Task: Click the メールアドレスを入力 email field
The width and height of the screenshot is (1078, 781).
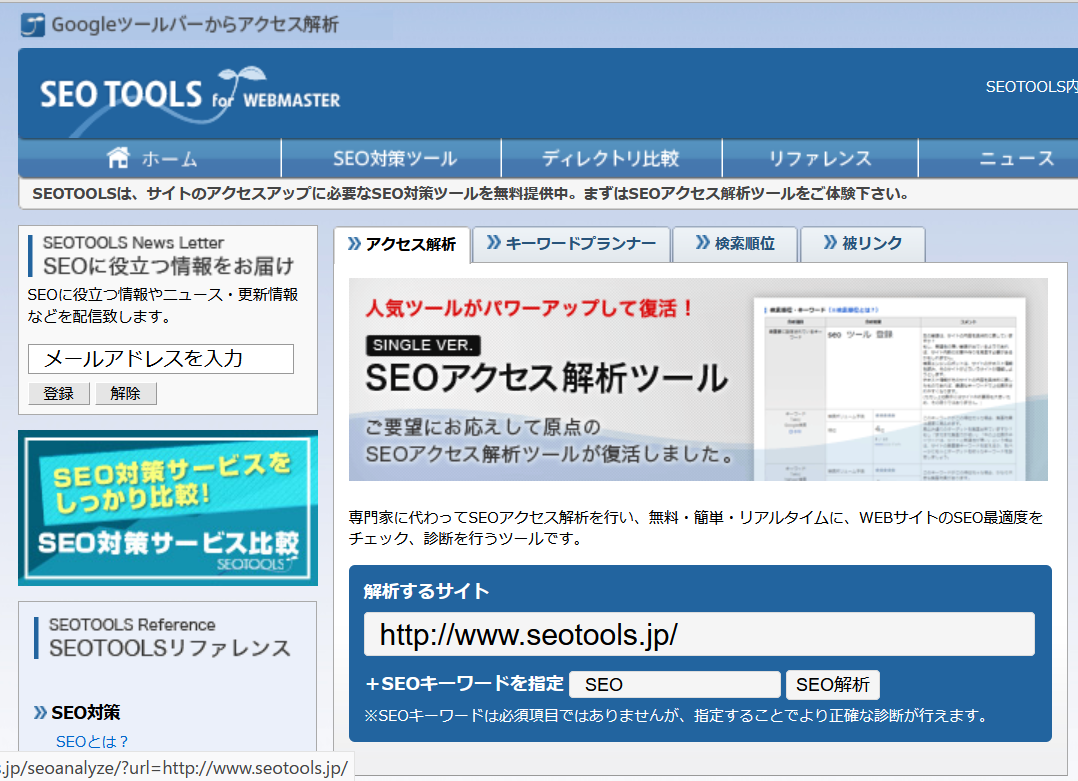Action: coord(161,359)
